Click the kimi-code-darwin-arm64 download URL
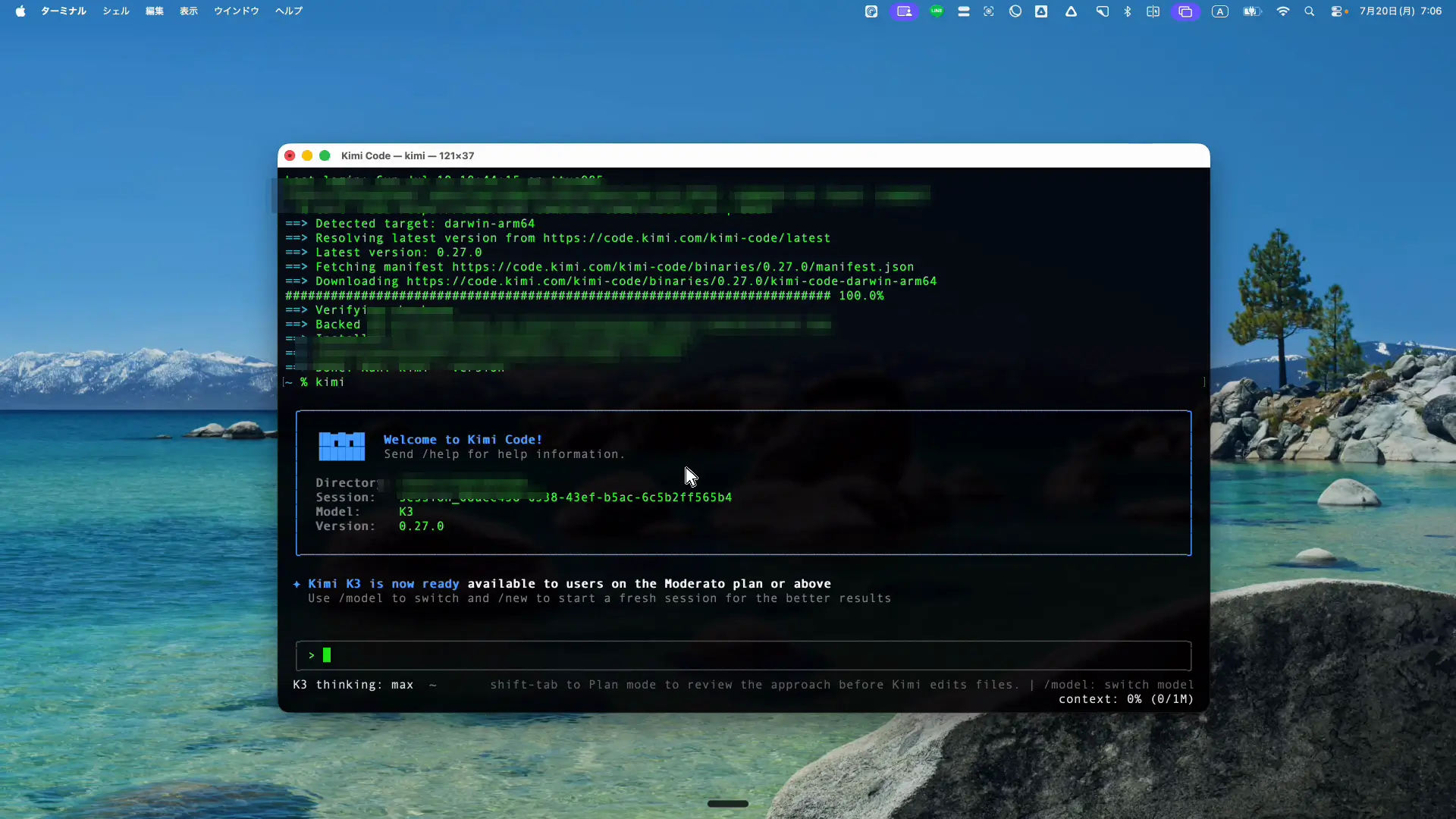 pos(671,281)
